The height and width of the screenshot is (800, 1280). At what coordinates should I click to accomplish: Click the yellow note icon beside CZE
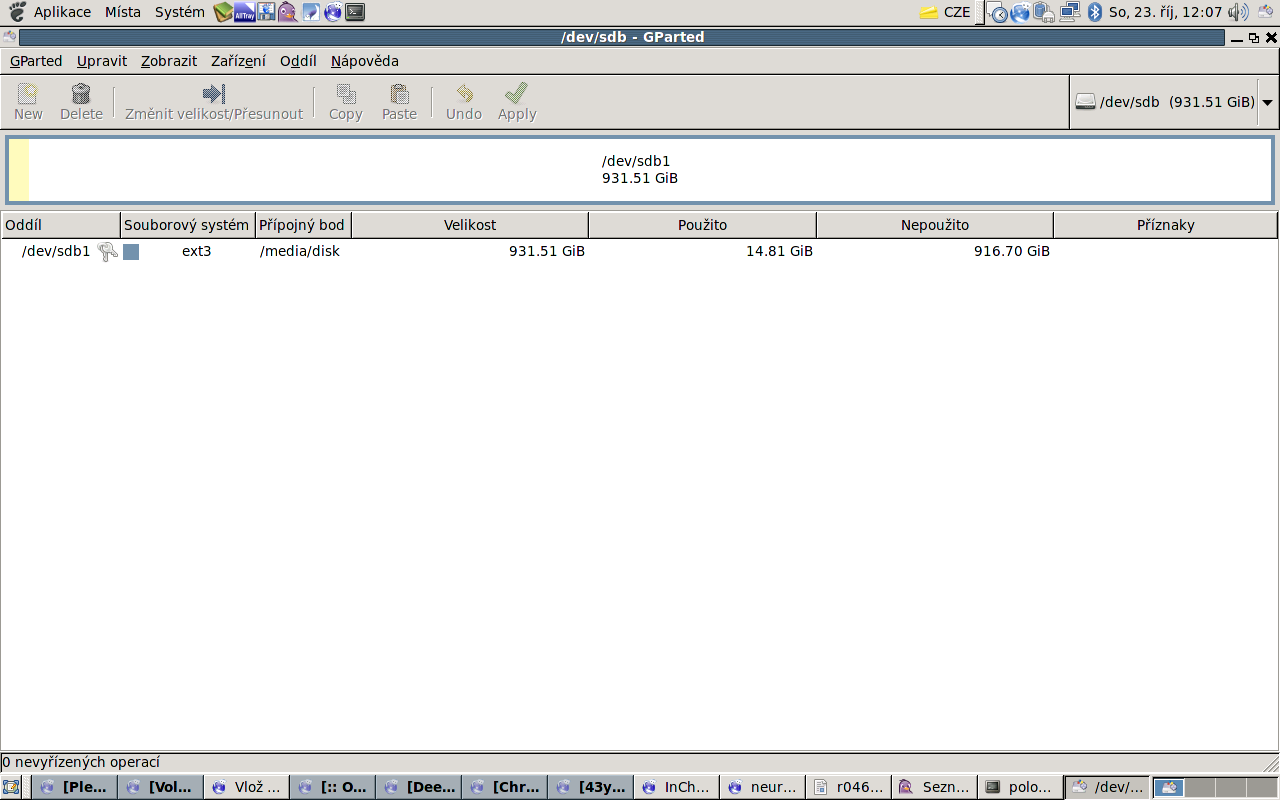929,12
